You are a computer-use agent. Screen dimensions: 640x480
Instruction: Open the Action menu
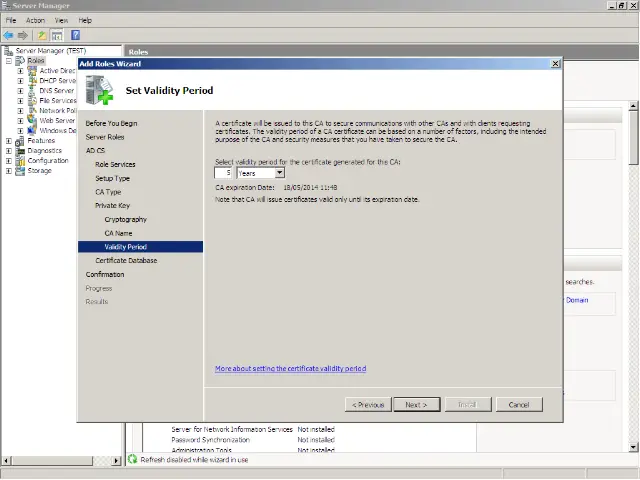tap(35, 20)
